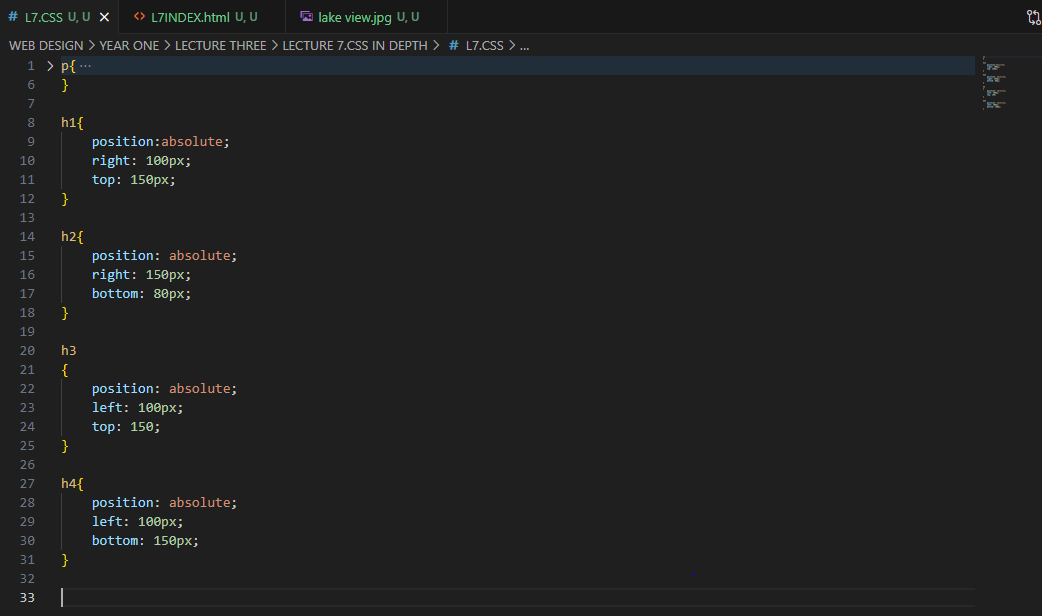Click the HTML file icon in the L7INDEX.html tab
Image resolution: width=1042 pixels, height=616 pixels.
pos(140,17)
